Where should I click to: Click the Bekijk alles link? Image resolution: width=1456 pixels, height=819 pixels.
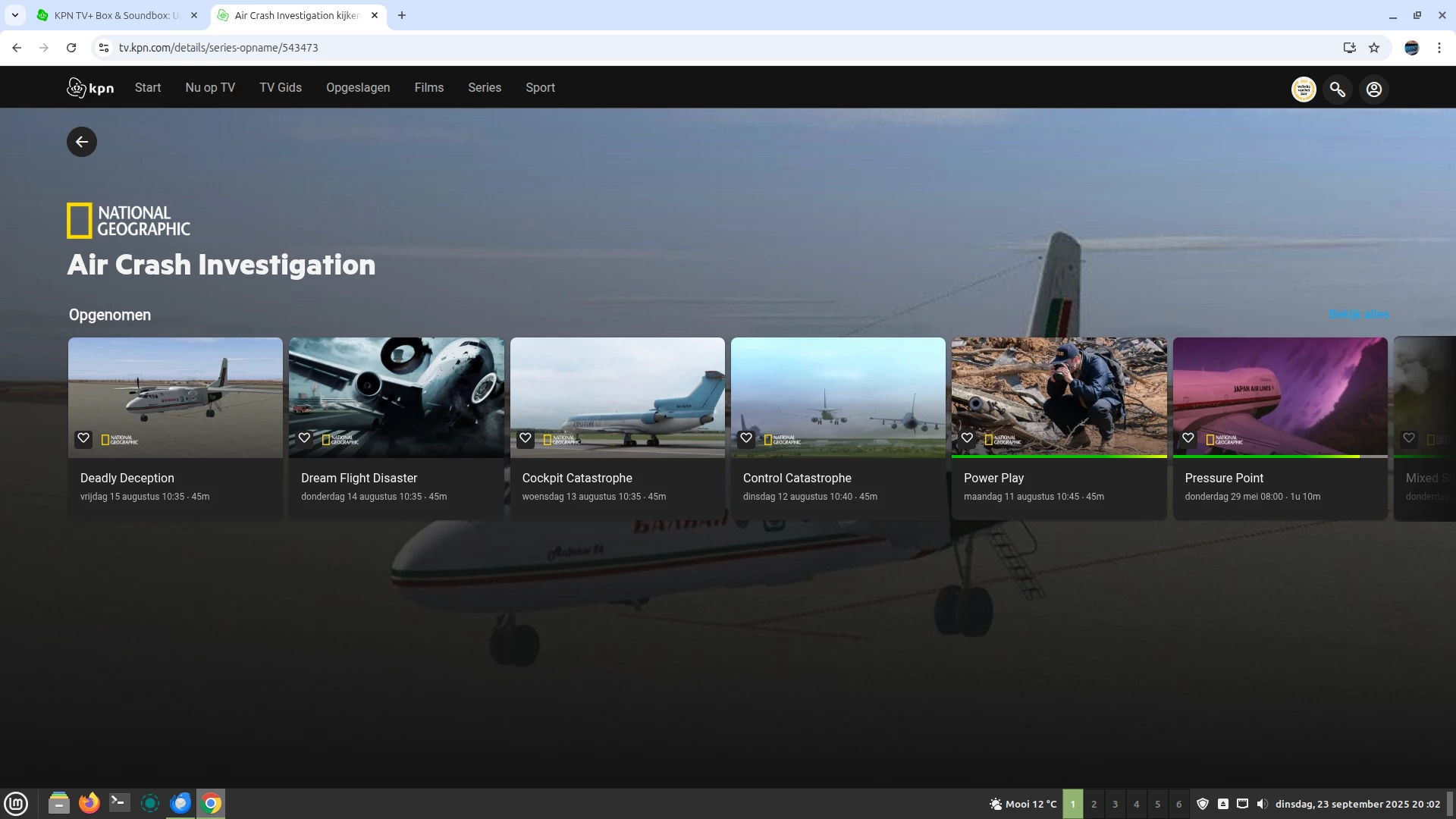point(1358,314)
